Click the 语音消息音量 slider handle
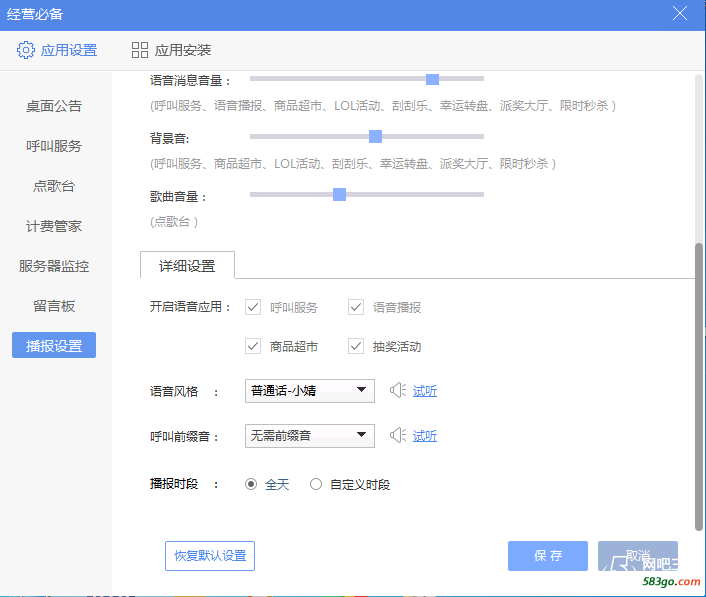Screen dimensions: 706x597 coord(432,79)
